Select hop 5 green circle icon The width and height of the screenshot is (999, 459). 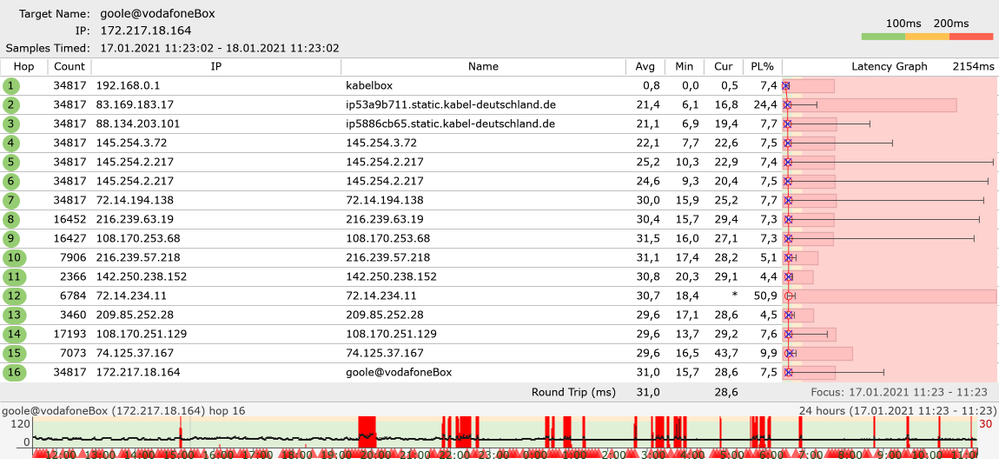click(11, 163)
